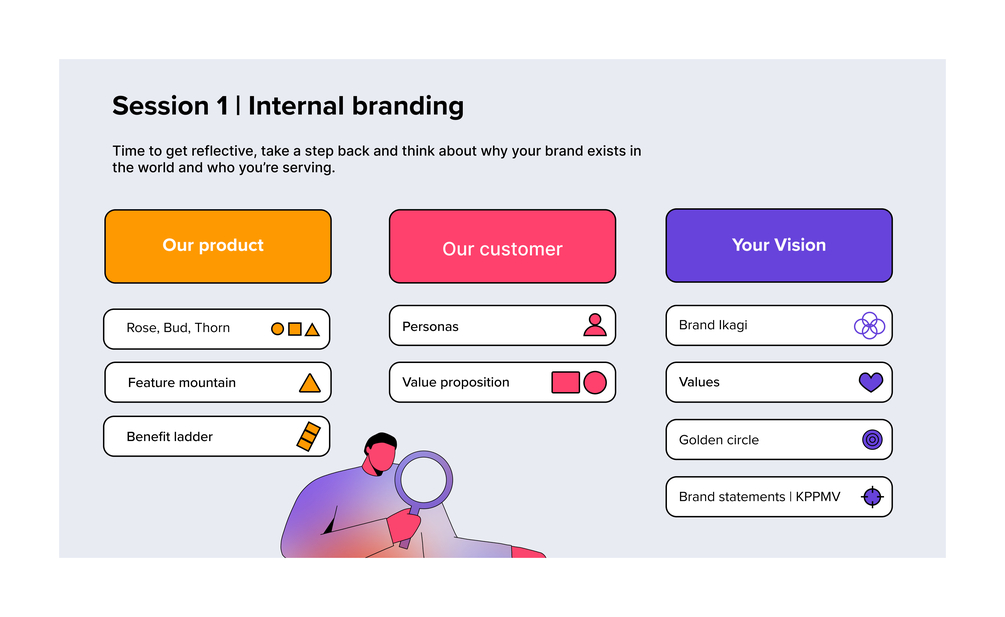
Task: Click the Brand statements crosshair icon
Action: (872, 496)
